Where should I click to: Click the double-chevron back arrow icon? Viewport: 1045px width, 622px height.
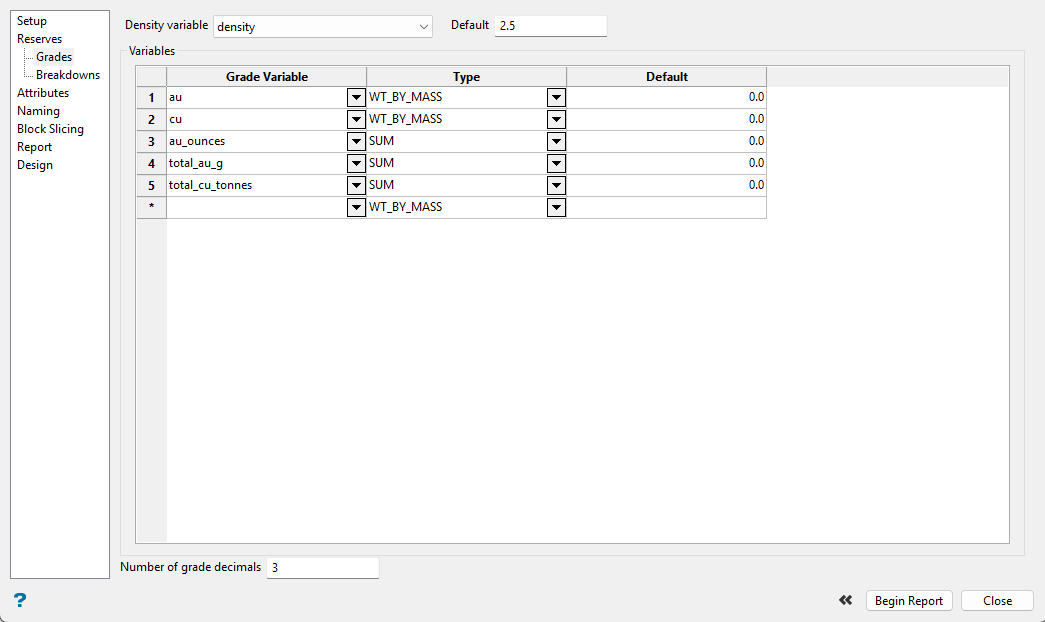(846, 600)
